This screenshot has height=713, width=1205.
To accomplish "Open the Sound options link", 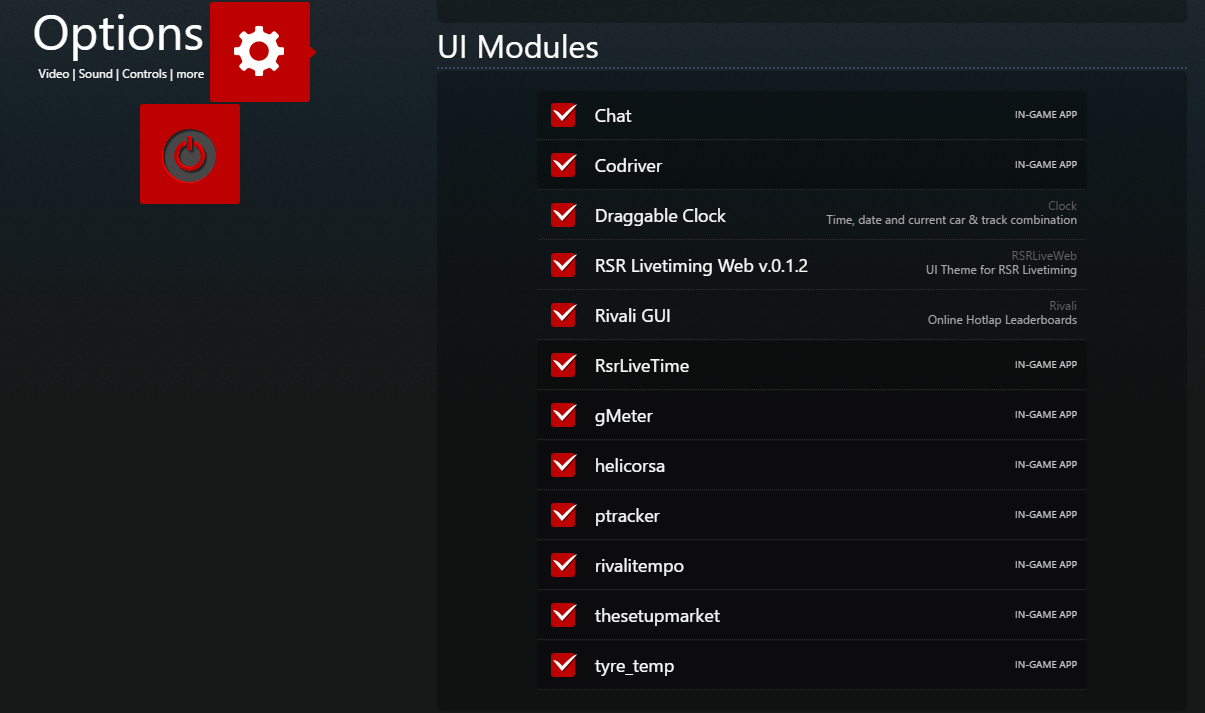I will [96, 74].
